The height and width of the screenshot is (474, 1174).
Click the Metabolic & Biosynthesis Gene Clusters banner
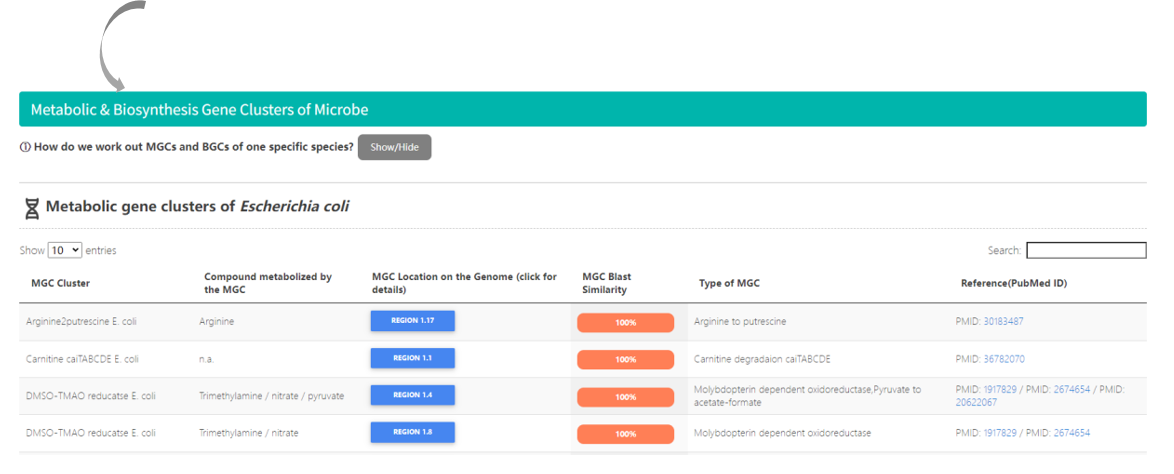[x=582, y=109]
